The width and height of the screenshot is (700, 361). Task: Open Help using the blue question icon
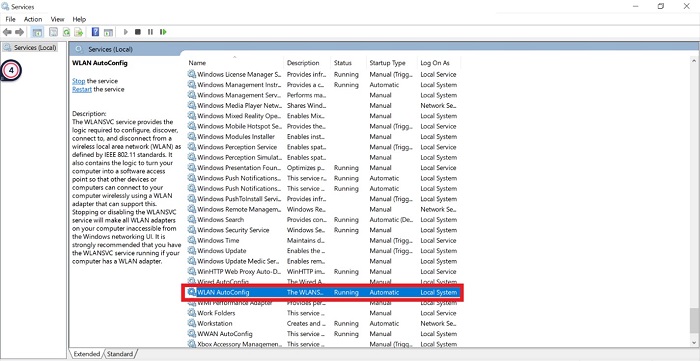[x=95, y=32]
